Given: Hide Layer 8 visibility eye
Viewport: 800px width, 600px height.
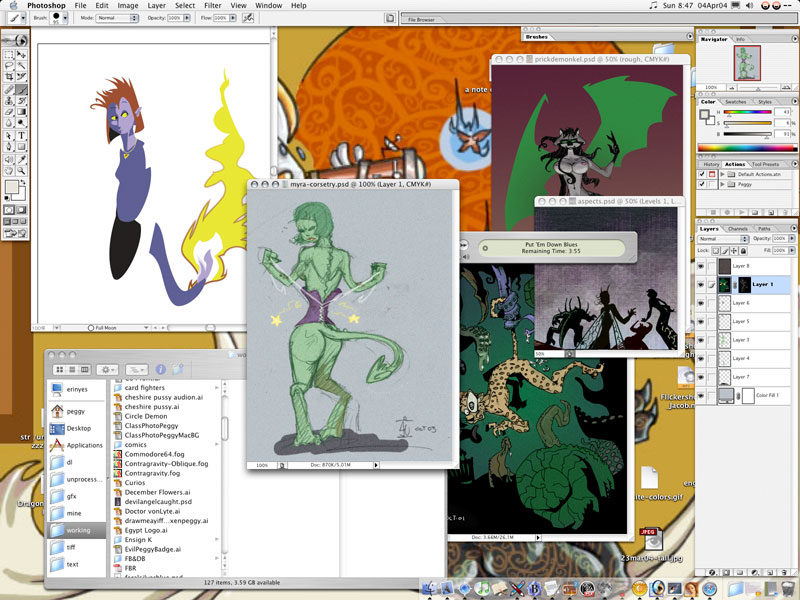Looking at the screenshot, I should pos(701,266).
